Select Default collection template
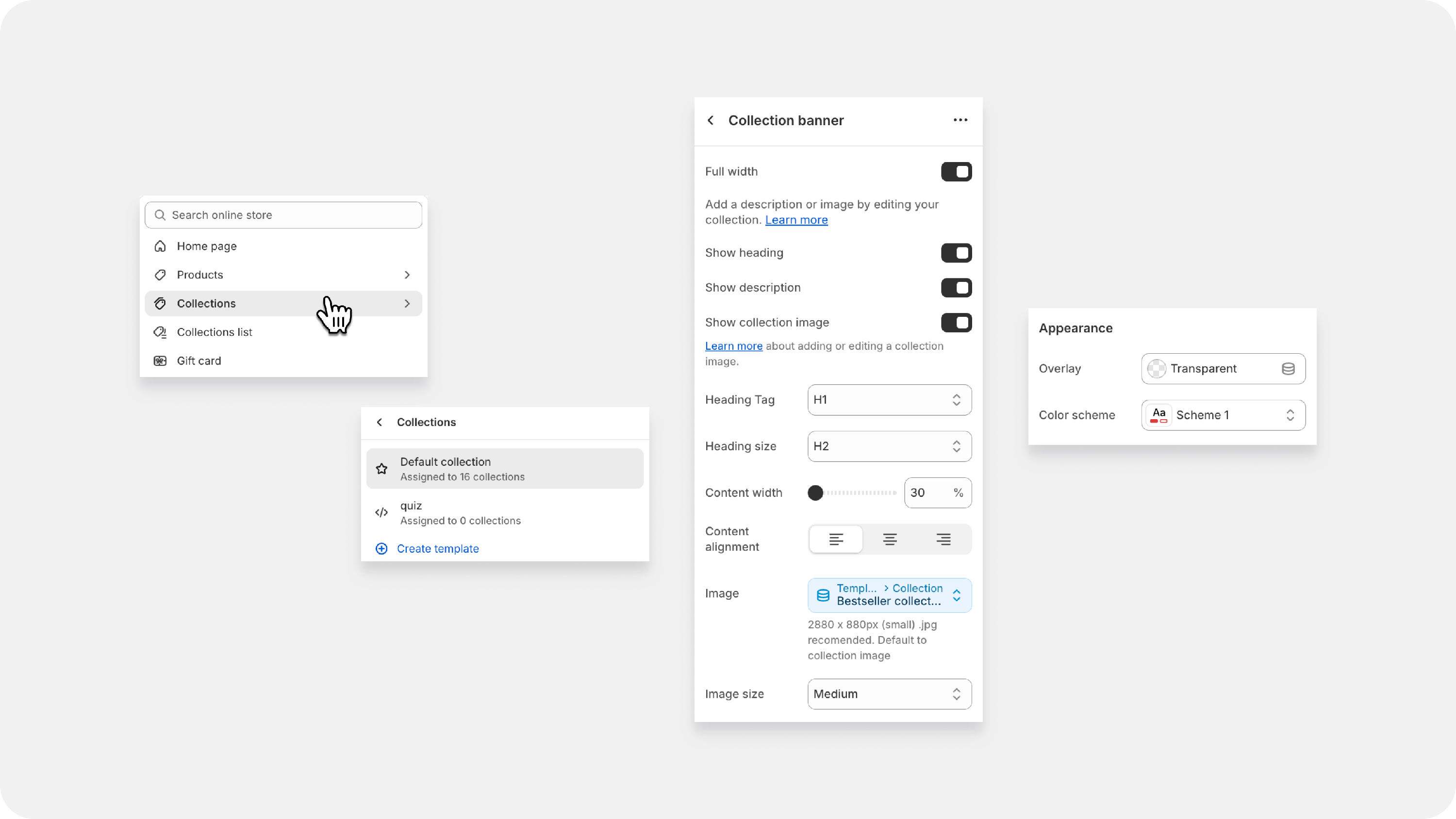Viewport: 1456px width, 819px height. point(505,469)
